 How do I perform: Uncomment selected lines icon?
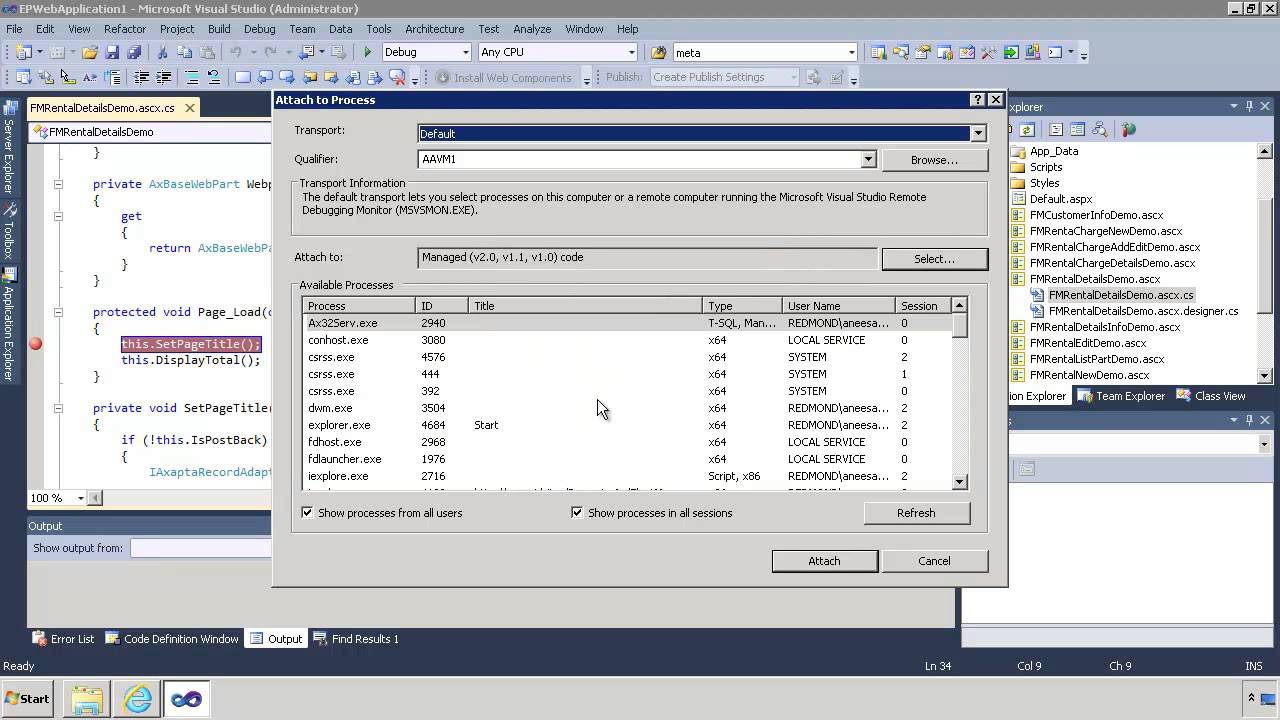[213, 77]
